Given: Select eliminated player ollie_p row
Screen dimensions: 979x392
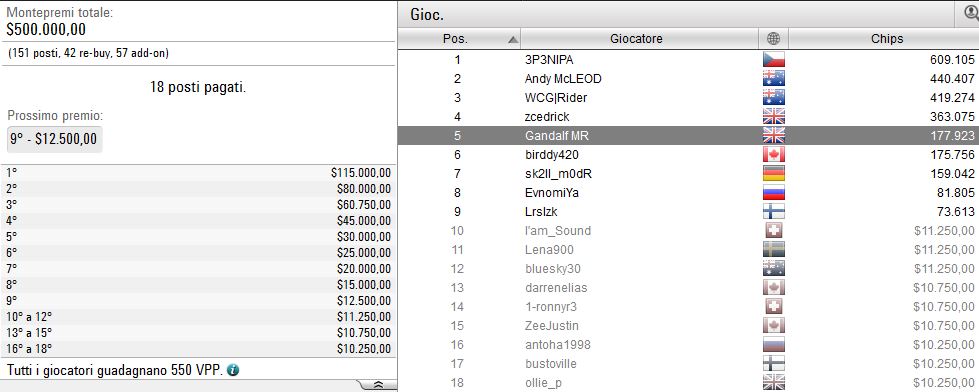Looking at the screenshot, I should click(x=688, y=383).
